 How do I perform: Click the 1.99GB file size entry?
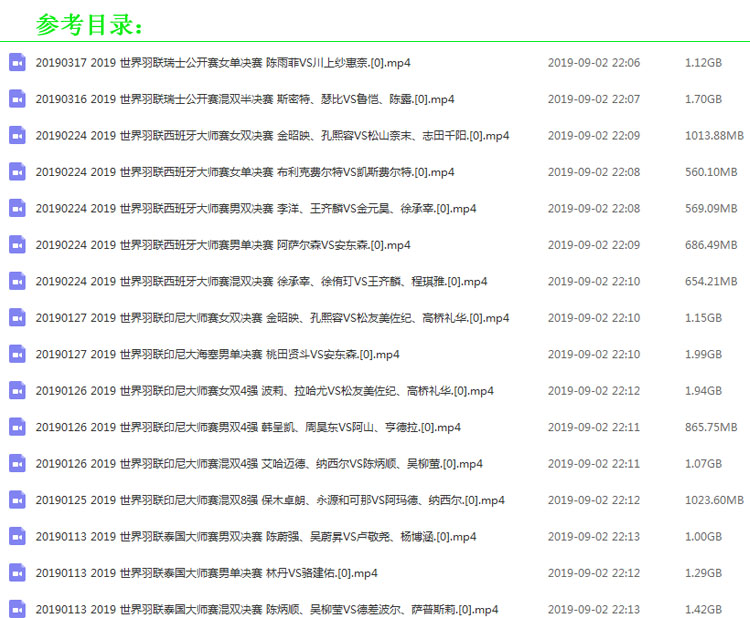click(703, 354)
